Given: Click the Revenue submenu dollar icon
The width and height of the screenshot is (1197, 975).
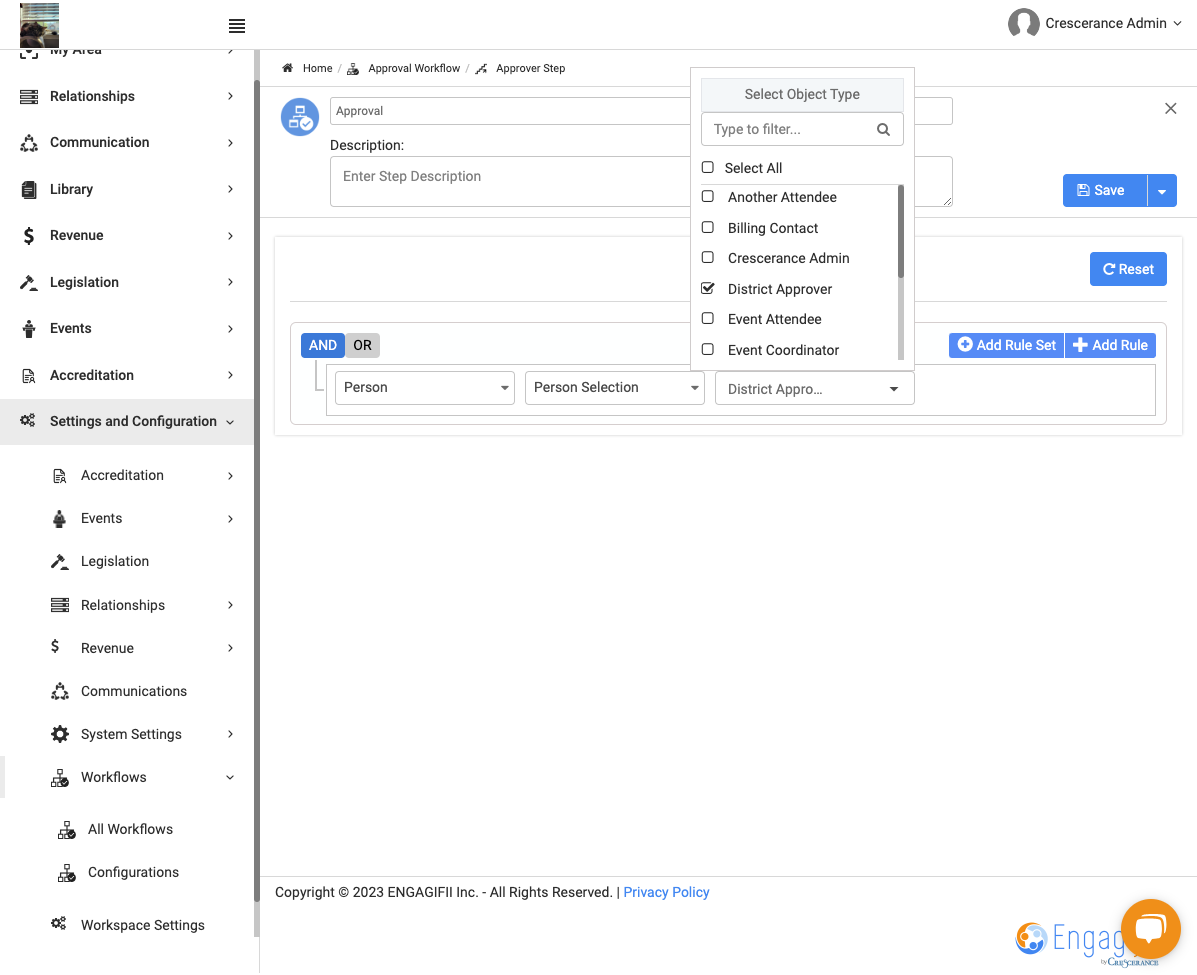Looking at the screenshot, I should (55, 647).
